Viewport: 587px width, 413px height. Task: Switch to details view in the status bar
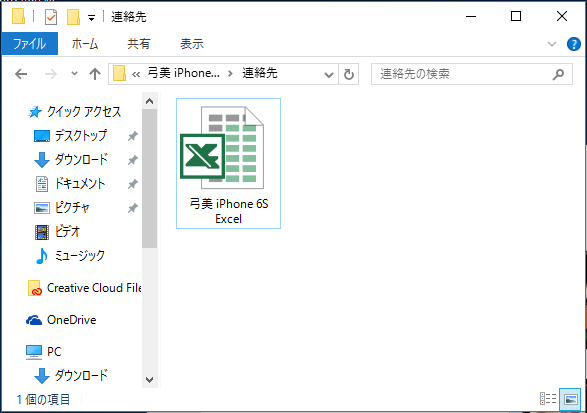[548, 399]
